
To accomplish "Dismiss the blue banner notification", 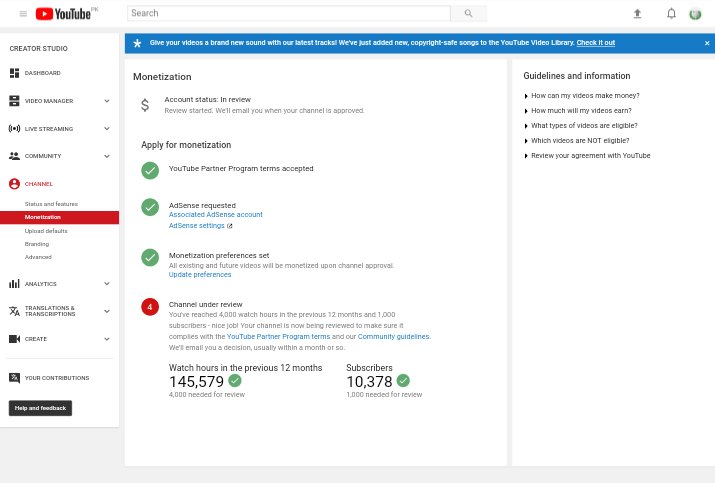I will click(707, 43).
